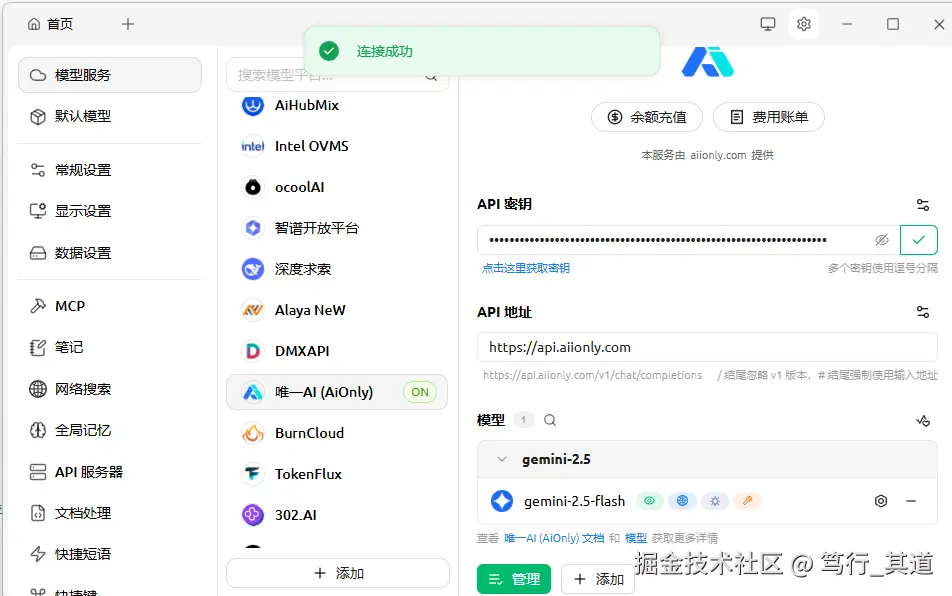Select 唯一AI (AiOnly) provider

pyautogui.click(x=337, y=392)
